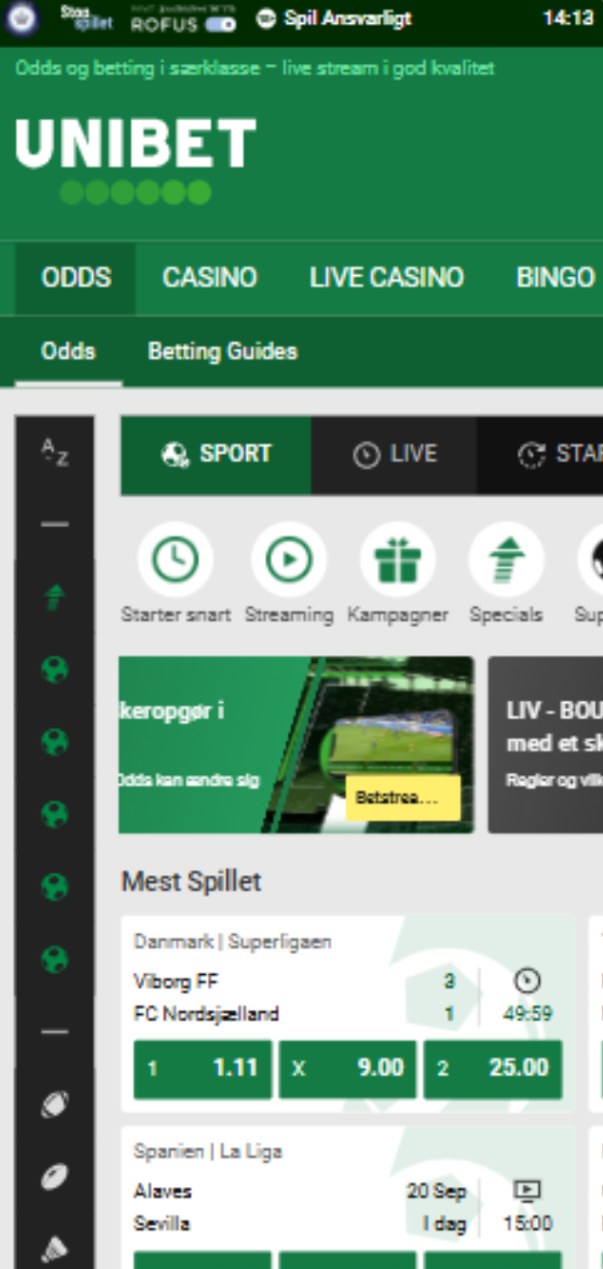Toggle the ROFUS switch
Viewport: 603px width, 1269px height.
coord(220,26)
